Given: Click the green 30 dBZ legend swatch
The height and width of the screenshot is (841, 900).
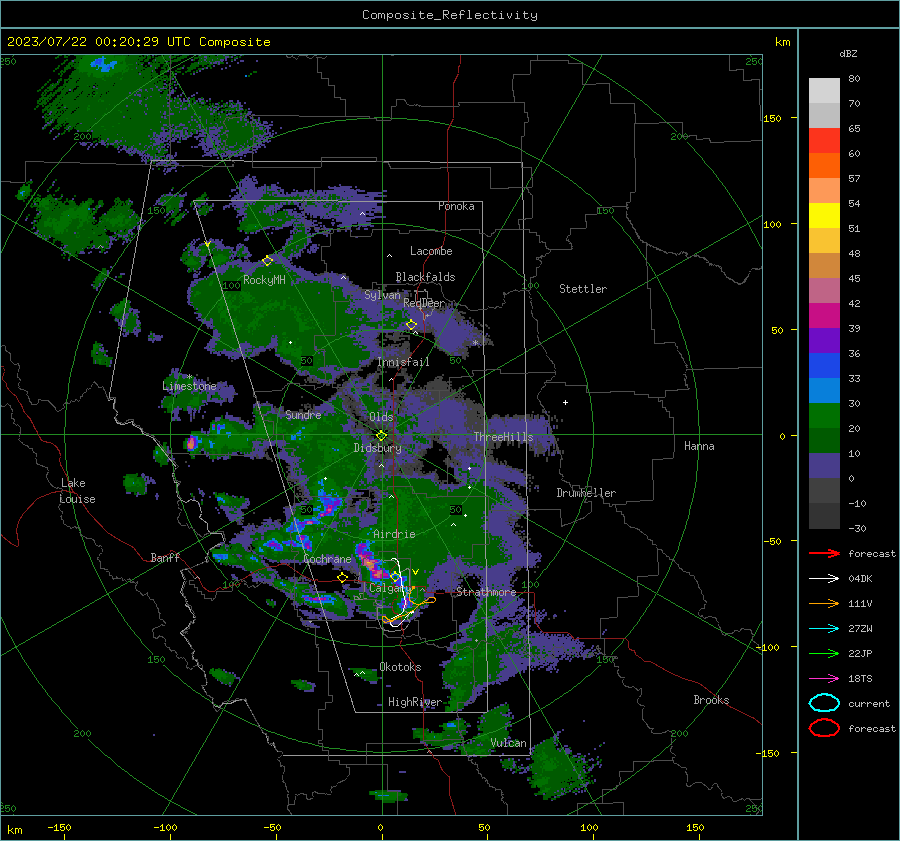Looking at the screenshot, I should 824,415.
